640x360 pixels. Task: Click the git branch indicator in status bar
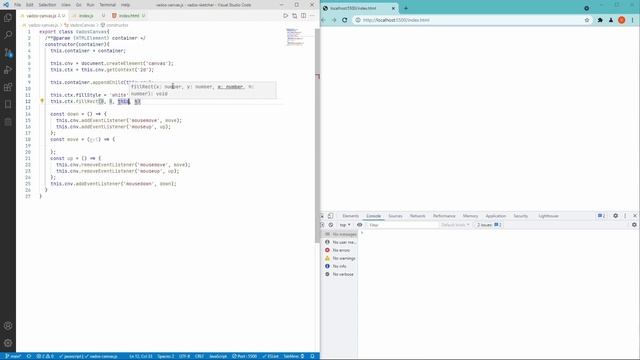coord(13,356)
